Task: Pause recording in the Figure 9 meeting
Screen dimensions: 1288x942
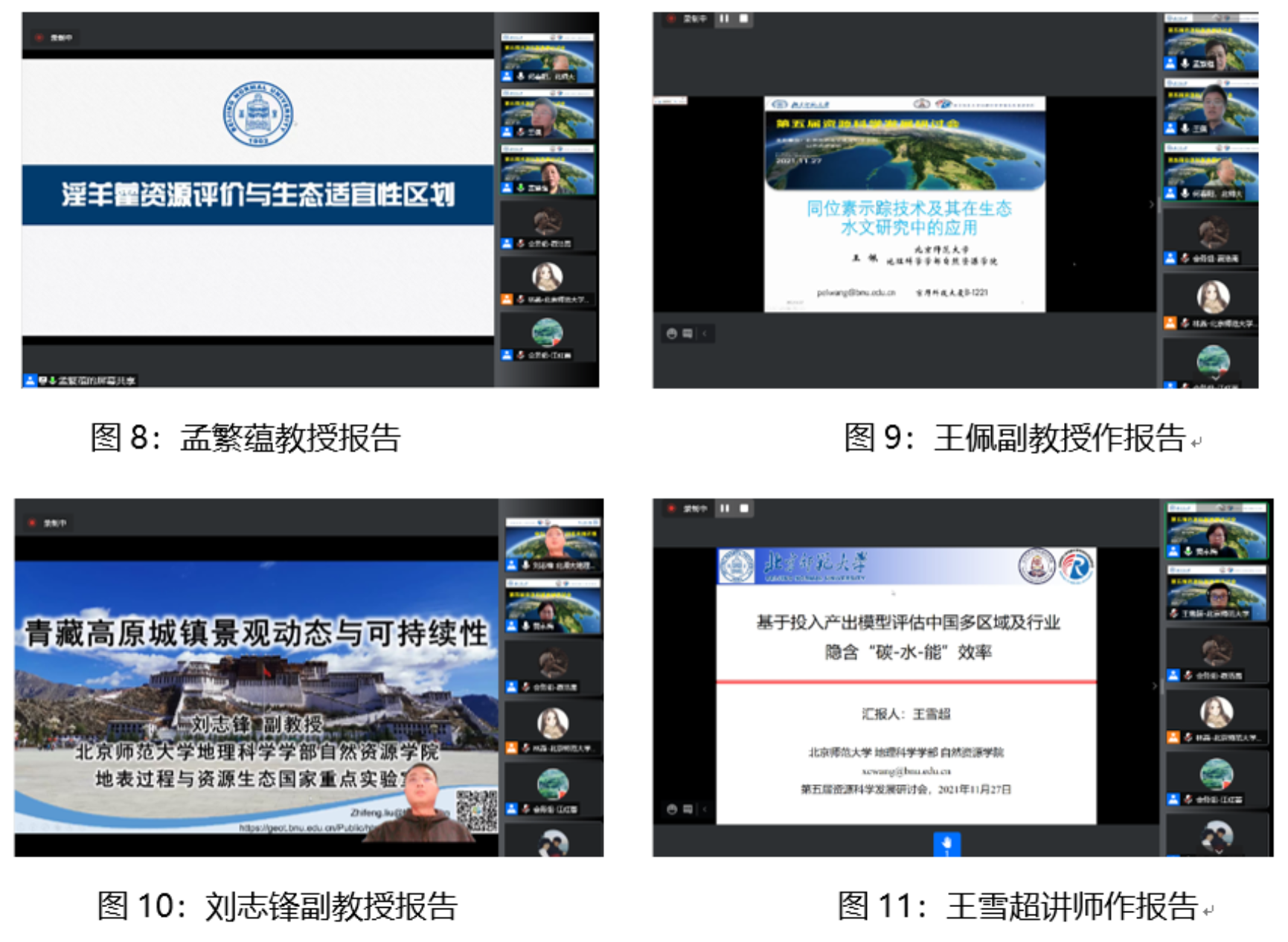Action: click(724, 19)
